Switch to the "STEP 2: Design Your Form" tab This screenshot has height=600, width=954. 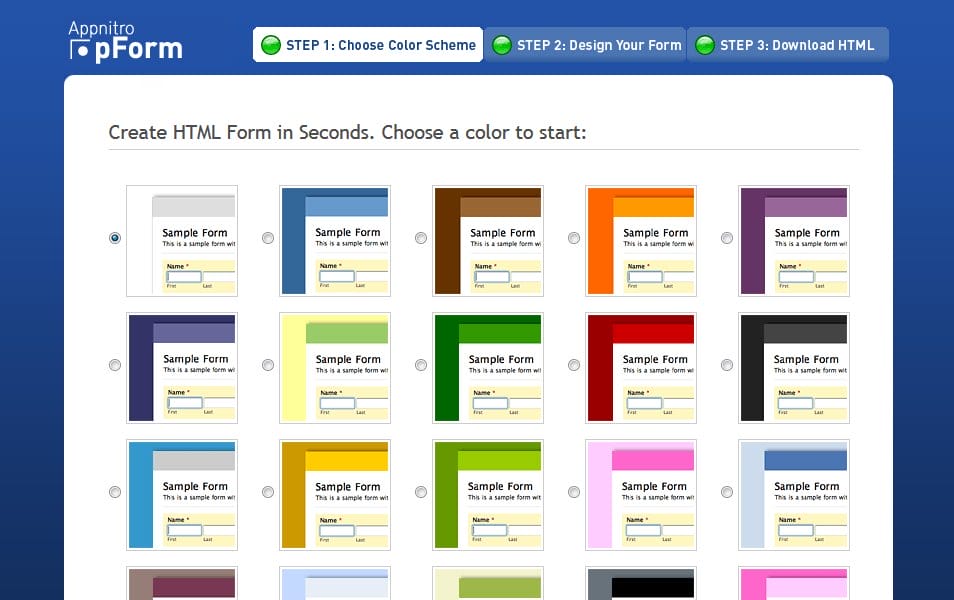coord(592,44)
